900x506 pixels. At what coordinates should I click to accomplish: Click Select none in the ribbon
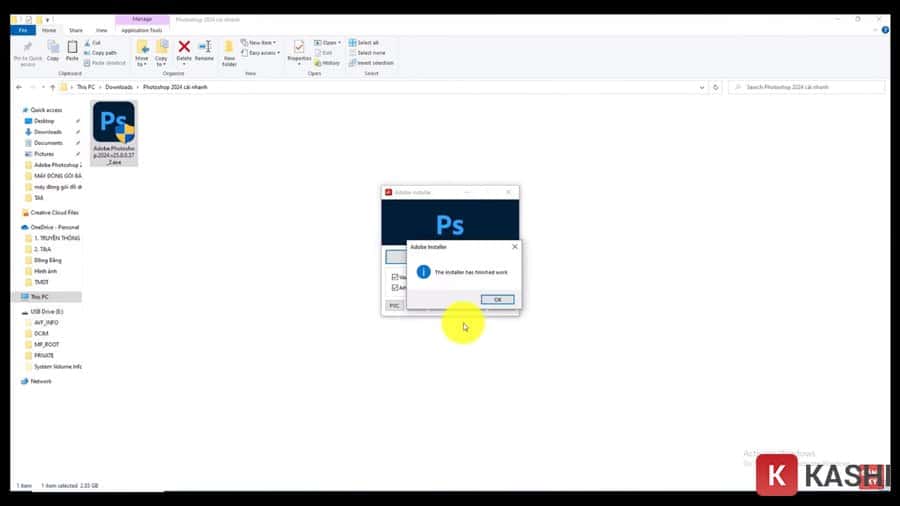(367, 53)
